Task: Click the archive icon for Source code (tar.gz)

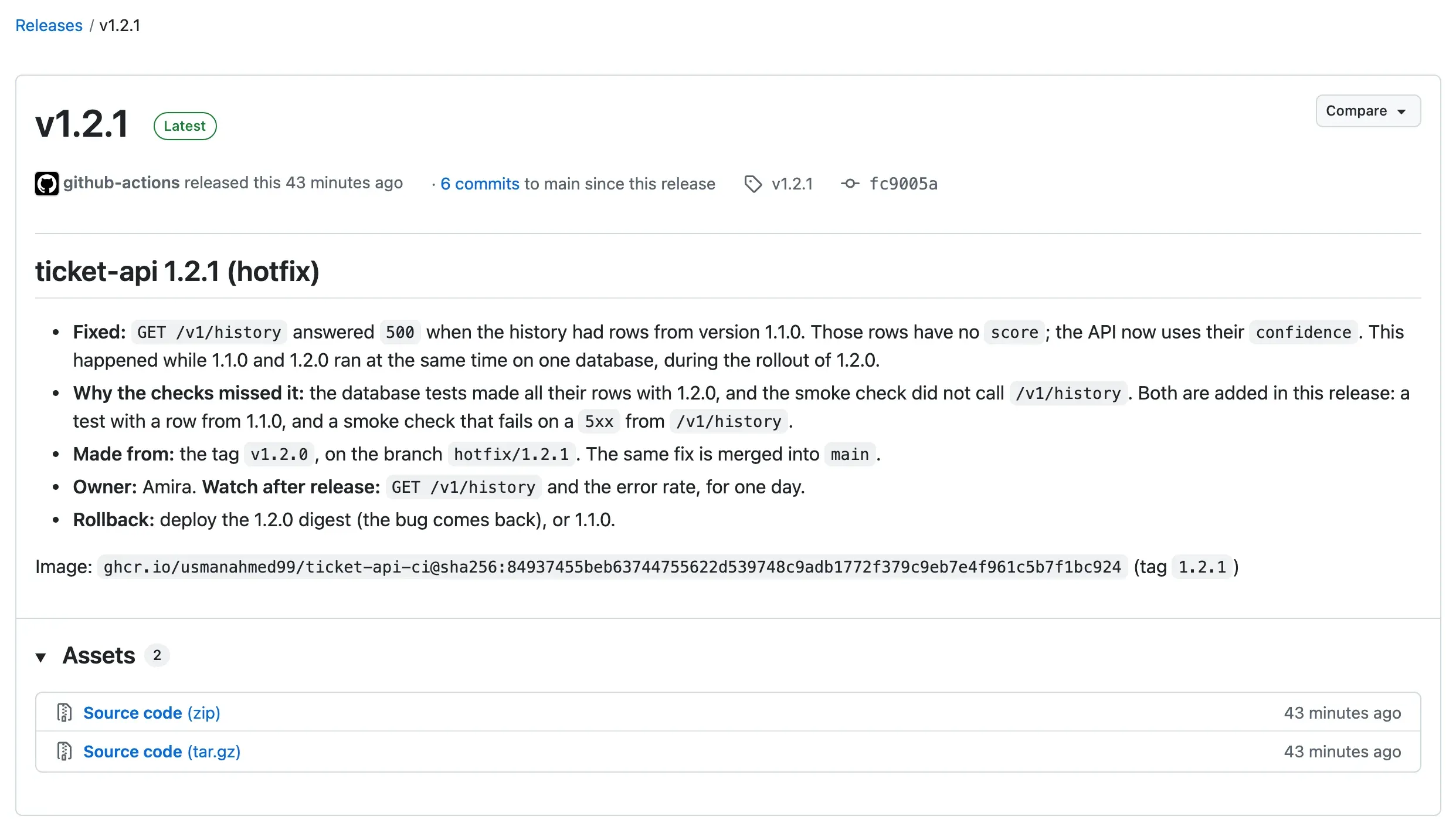Action: pos(65,751)
